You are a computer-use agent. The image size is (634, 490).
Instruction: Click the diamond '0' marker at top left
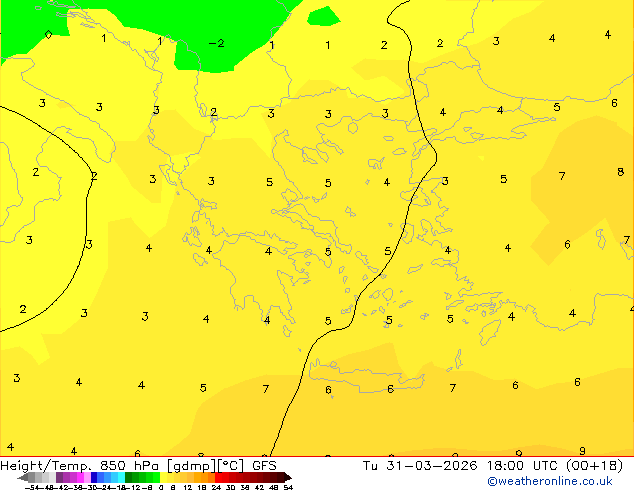[48, 34]
